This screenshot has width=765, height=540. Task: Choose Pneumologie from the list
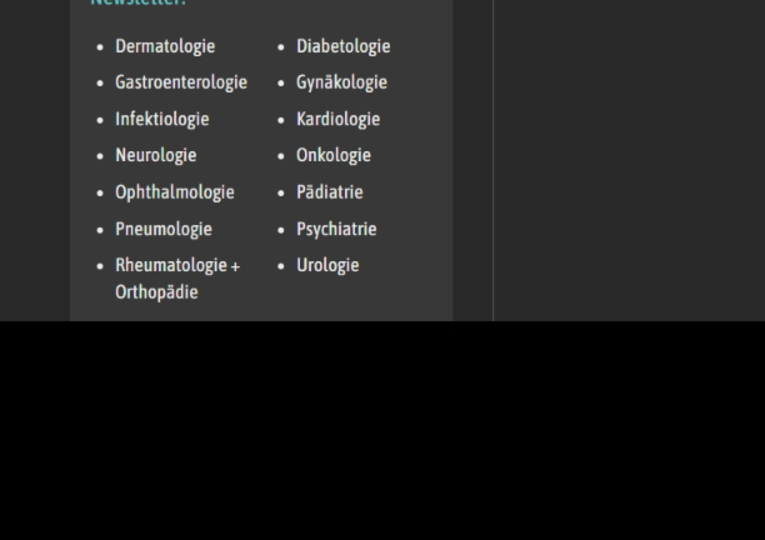pyautogui.click(x=163, y=229)
